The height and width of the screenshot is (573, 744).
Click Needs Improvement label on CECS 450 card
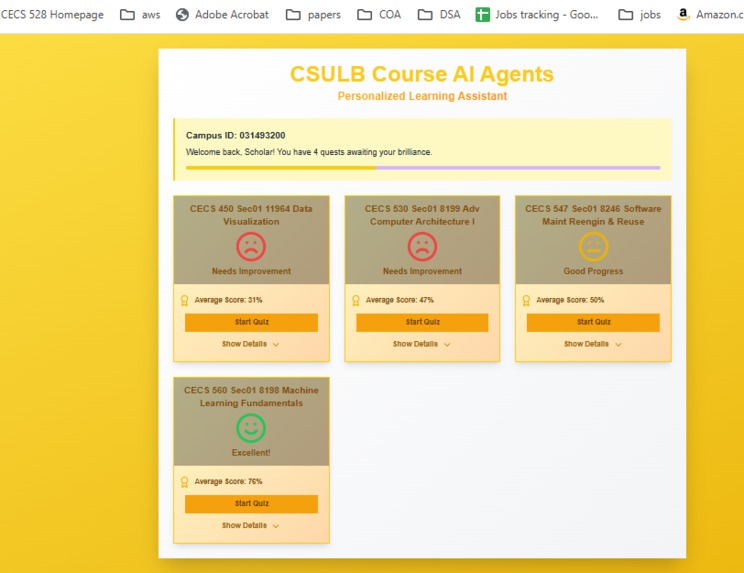pyautogui.click(x=251, y=271)
